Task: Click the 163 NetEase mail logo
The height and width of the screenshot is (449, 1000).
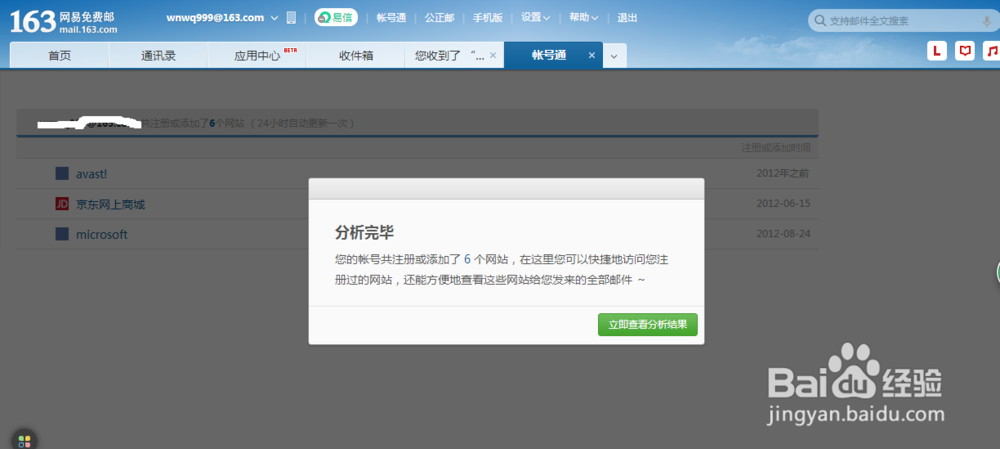Action: [x=64, y=21]
